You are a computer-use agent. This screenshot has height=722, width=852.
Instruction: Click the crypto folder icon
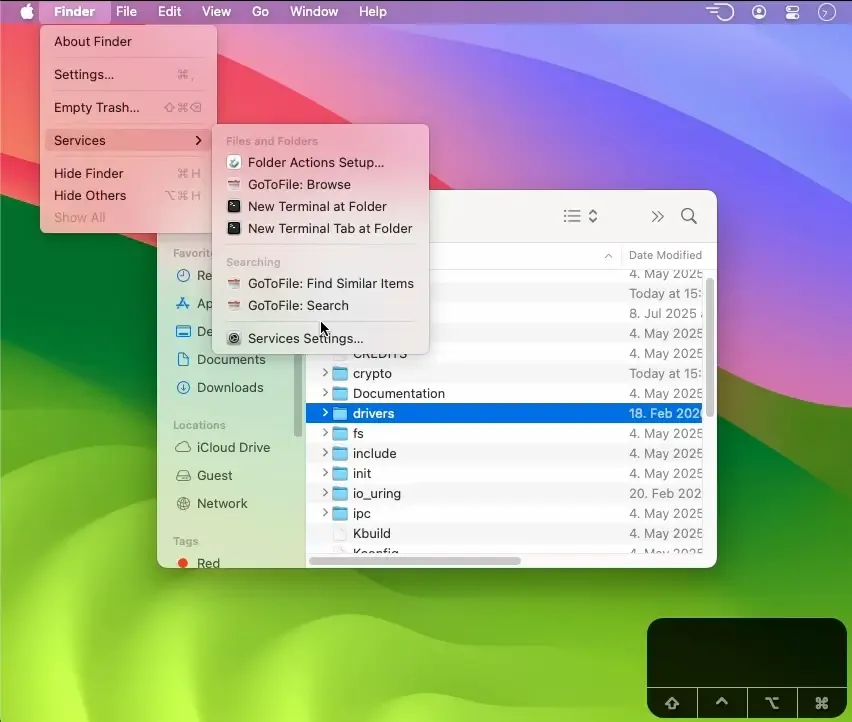tap(340, 374)
